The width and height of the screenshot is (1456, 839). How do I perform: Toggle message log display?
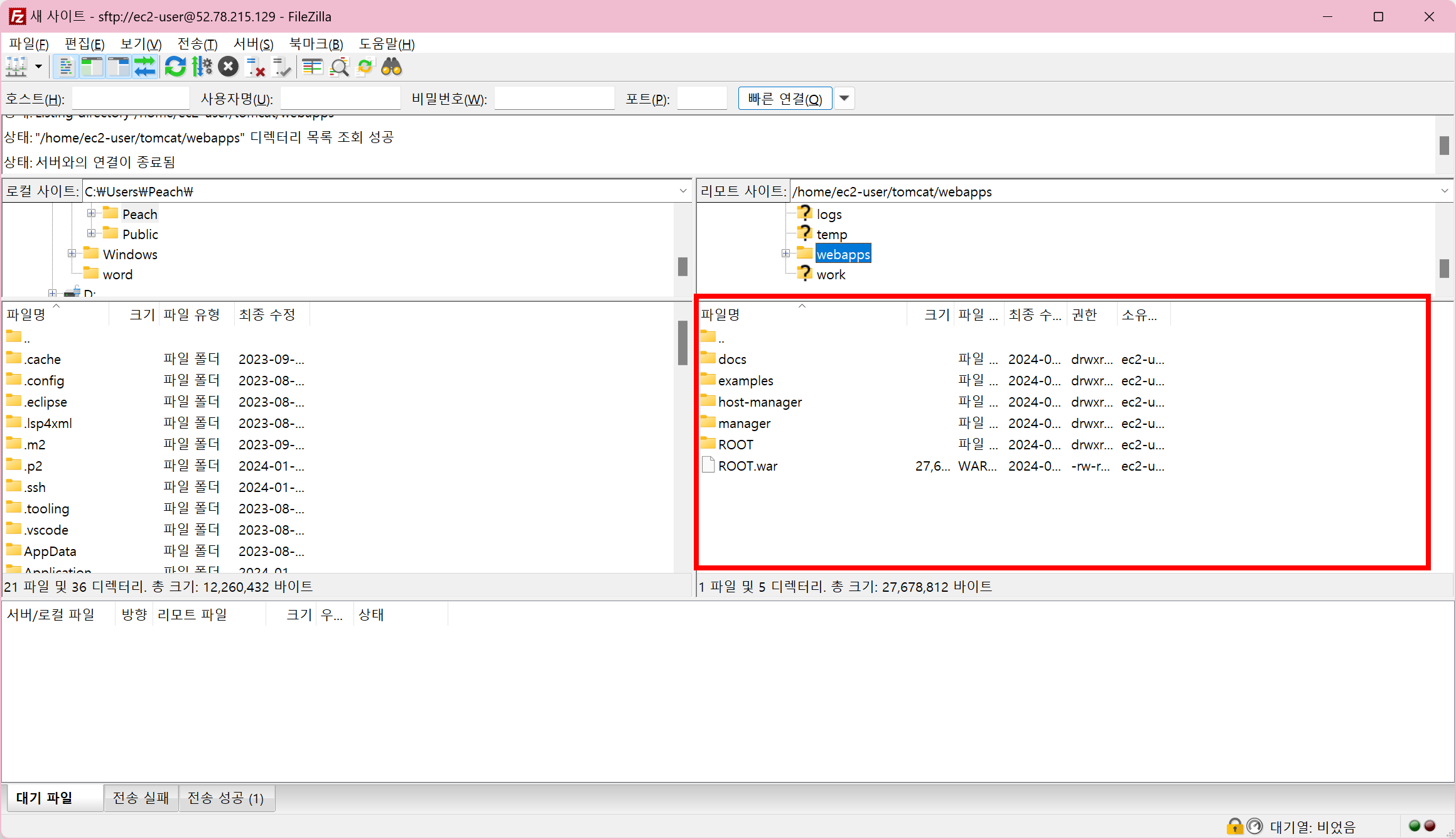(65, 67)
